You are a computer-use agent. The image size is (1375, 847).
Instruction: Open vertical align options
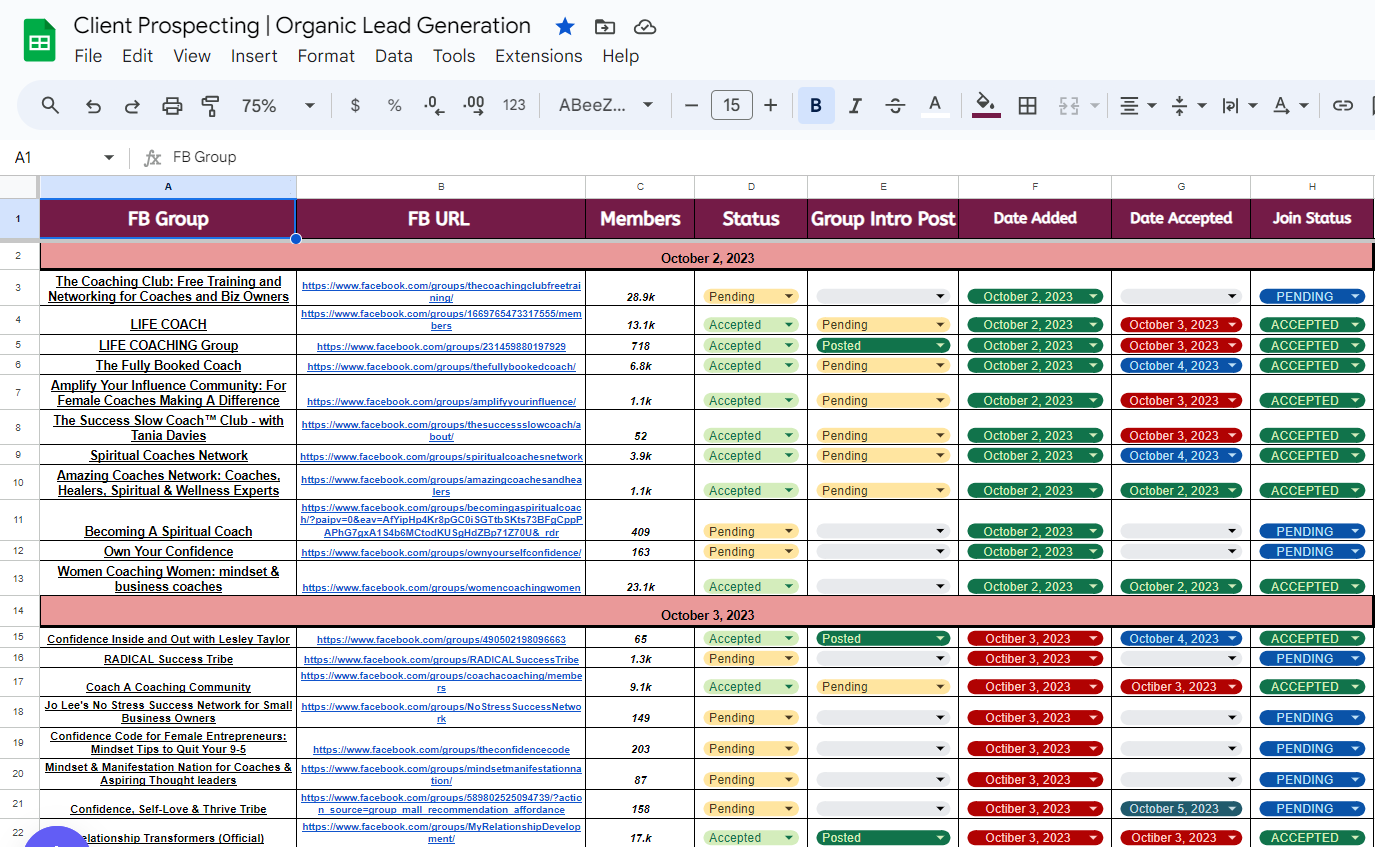(1187, 105)
